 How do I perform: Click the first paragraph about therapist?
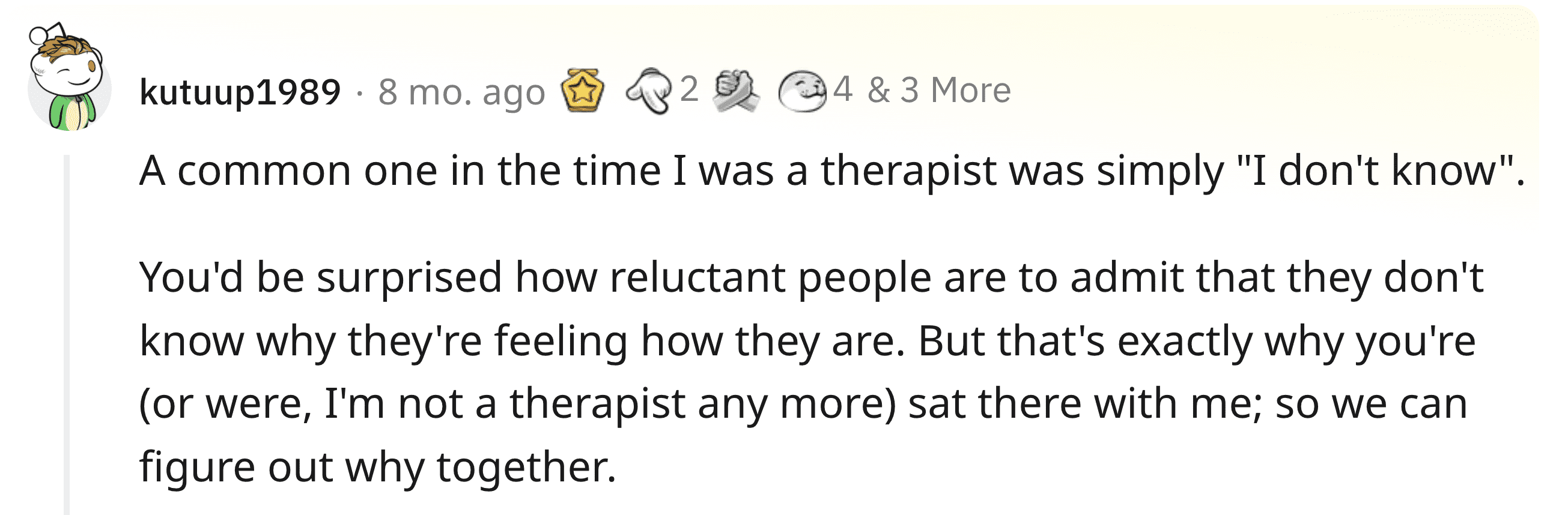[832, 171]
